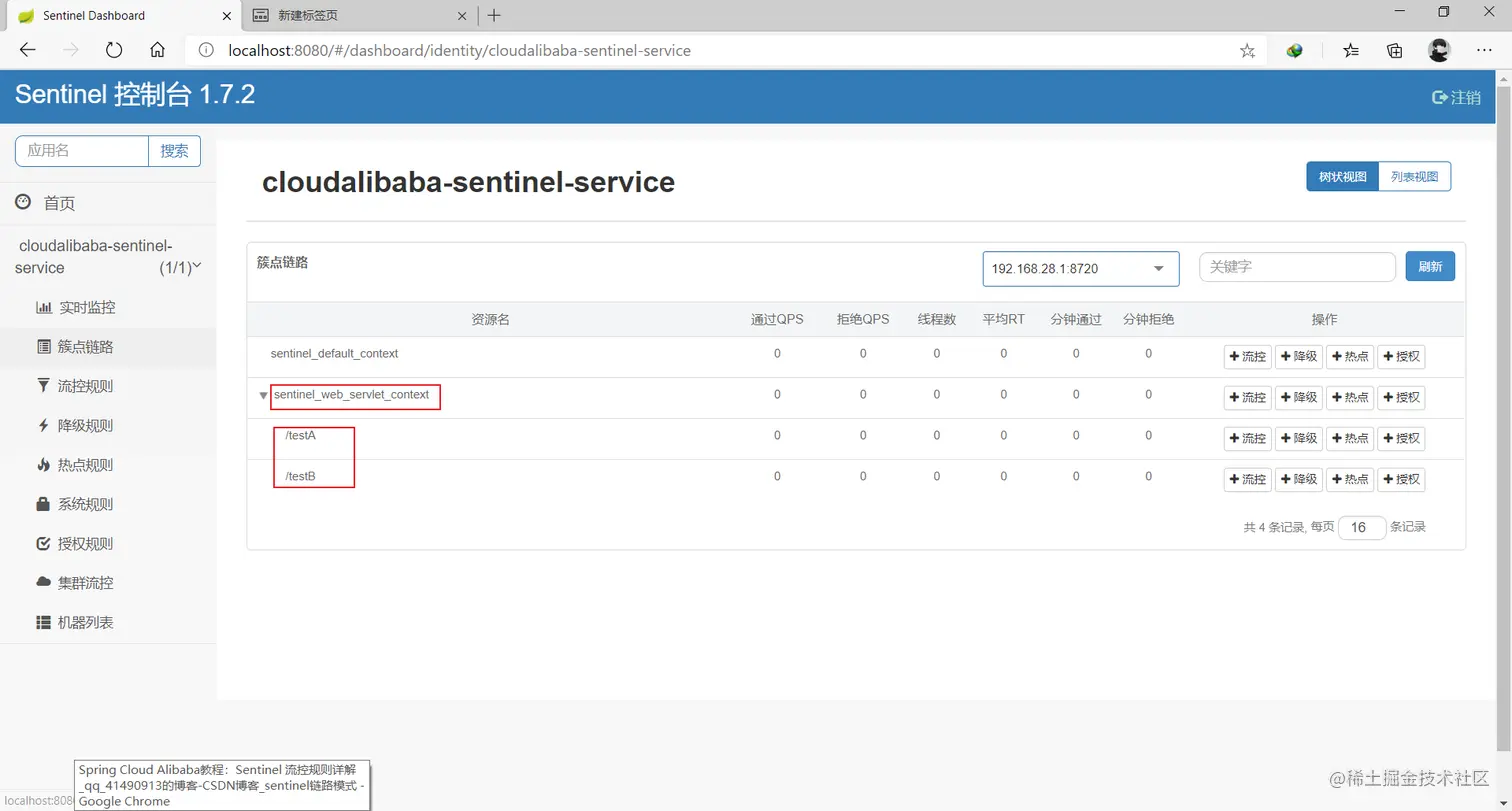Open 实时监控 menu item

[x=76, y=307]
